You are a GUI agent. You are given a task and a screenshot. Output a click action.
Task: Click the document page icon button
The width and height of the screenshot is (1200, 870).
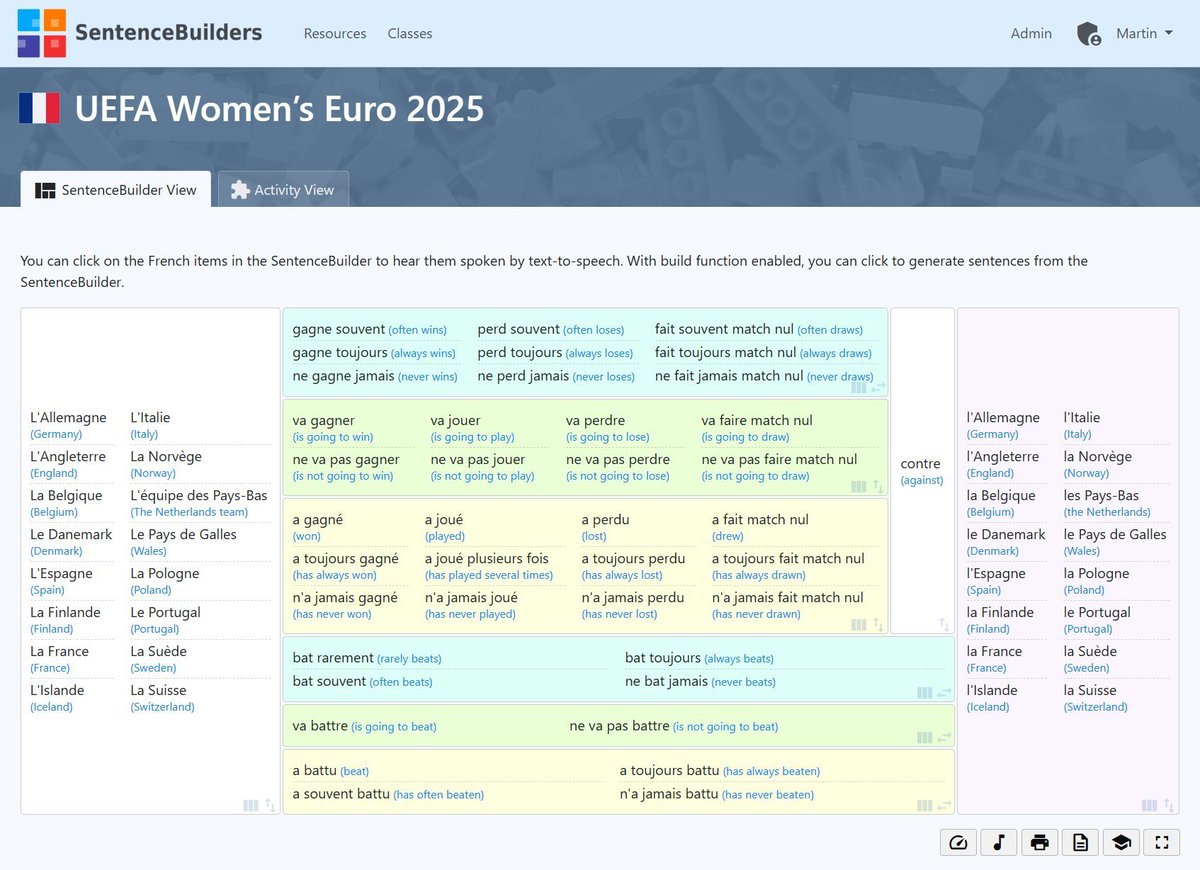click(1080, 843)
